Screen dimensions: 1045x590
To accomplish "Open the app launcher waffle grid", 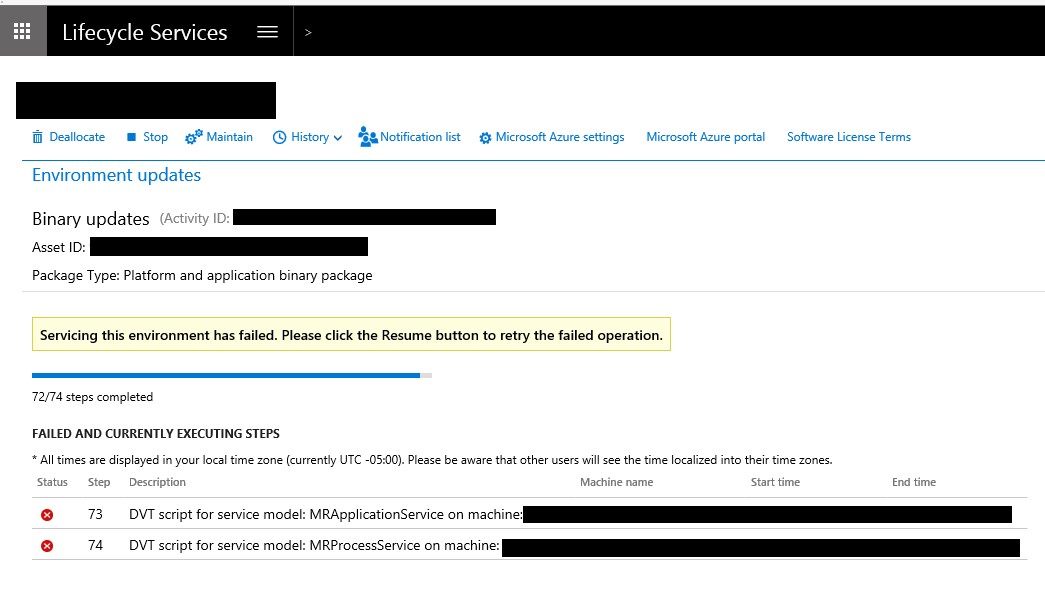I will click(x=22, y=31).
